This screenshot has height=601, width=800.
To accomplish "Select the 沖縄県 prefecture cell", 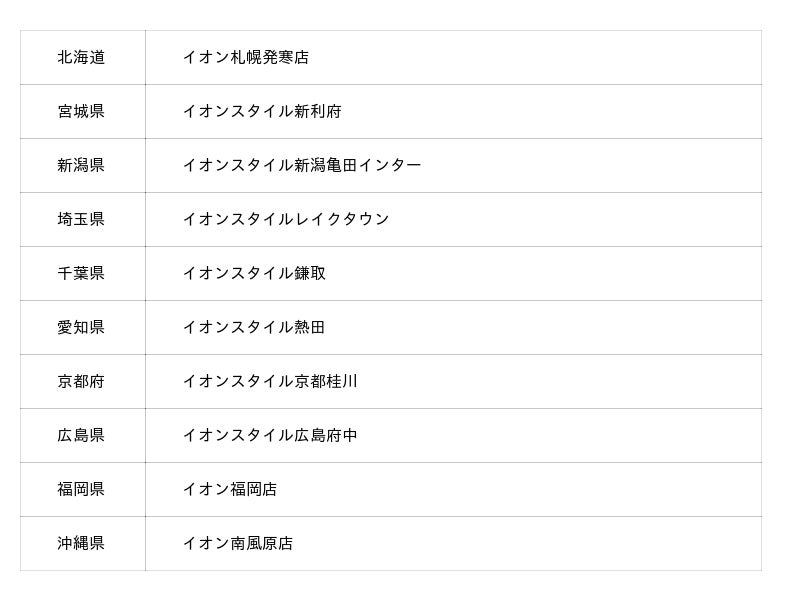I will 81,544.
